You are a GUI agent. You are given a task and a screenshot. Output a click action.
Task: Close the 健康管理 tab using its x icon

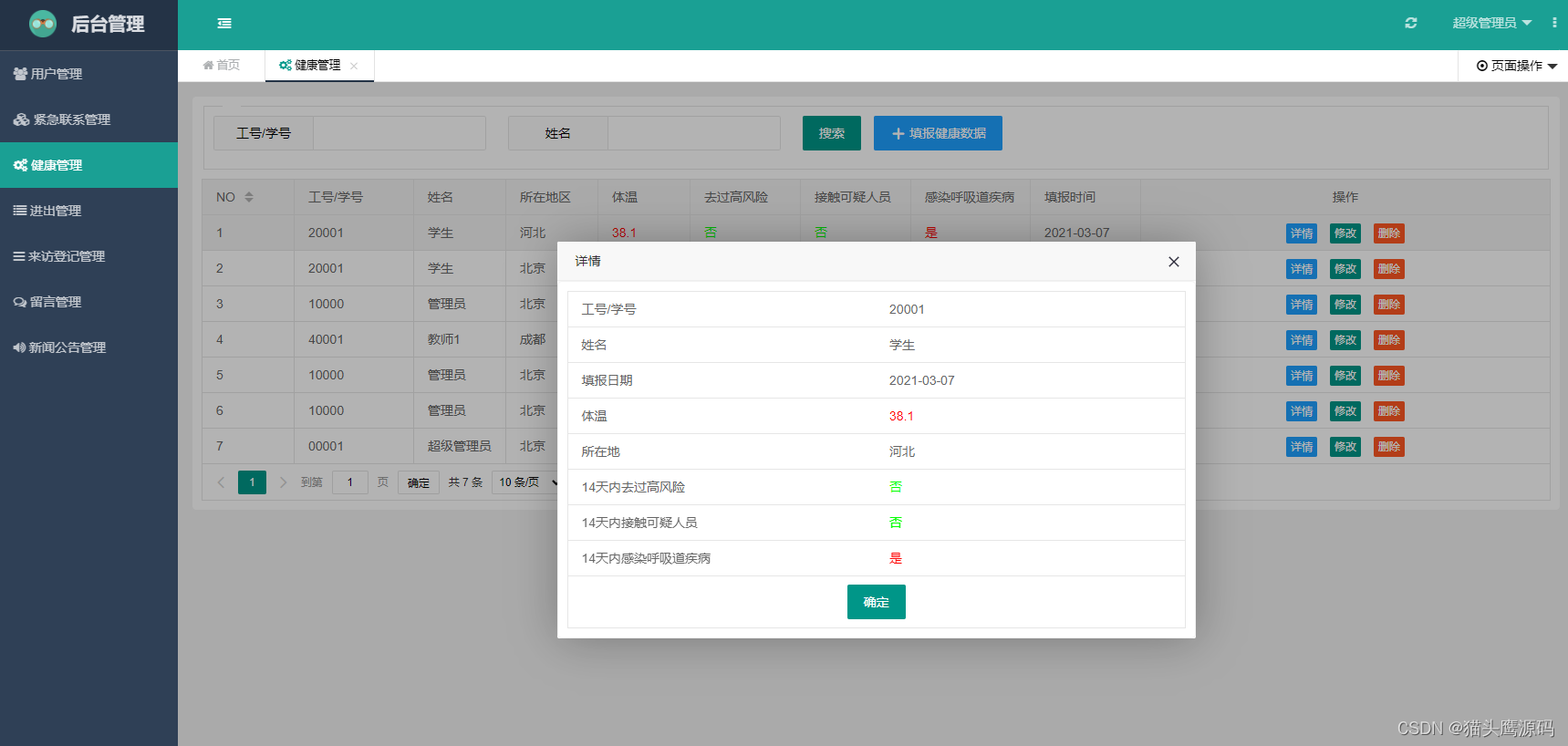point(354,66)
